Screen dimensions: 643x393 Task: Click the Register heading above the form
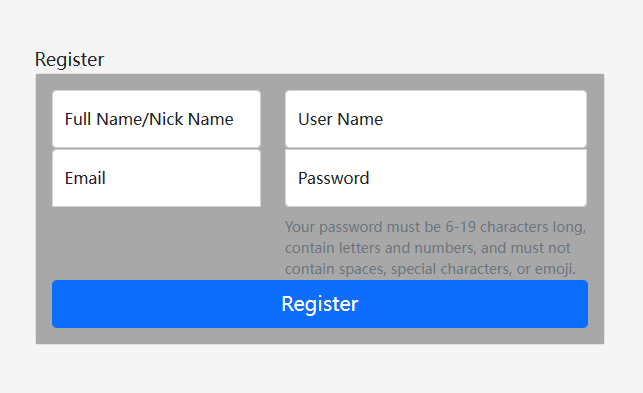[x=69, y=59]
